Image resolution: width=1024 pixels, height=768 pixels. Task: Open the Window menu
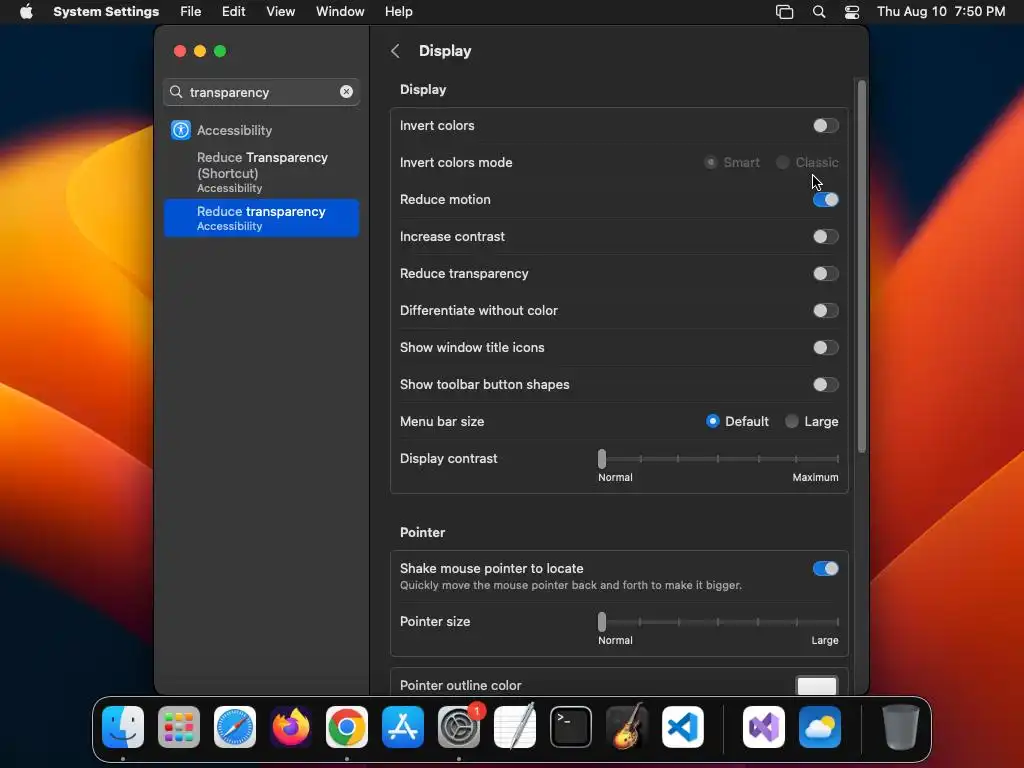(340, 12)
